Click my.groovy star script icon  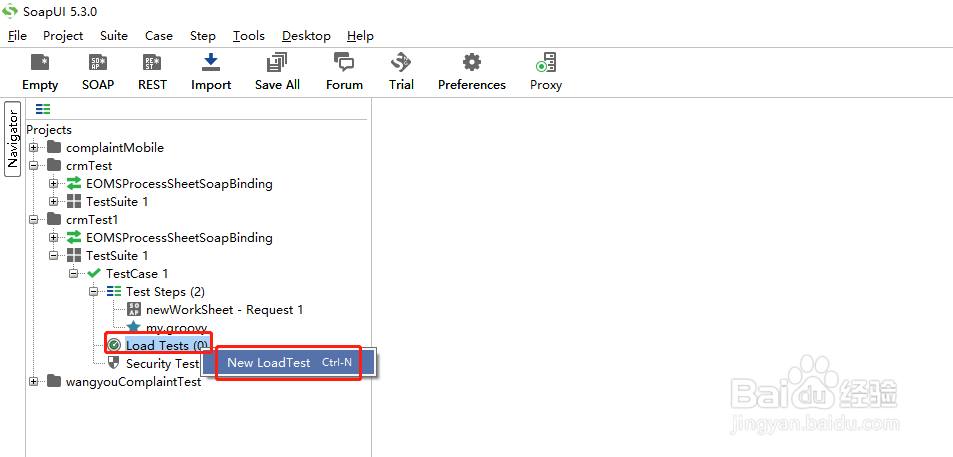coord(134,327)
